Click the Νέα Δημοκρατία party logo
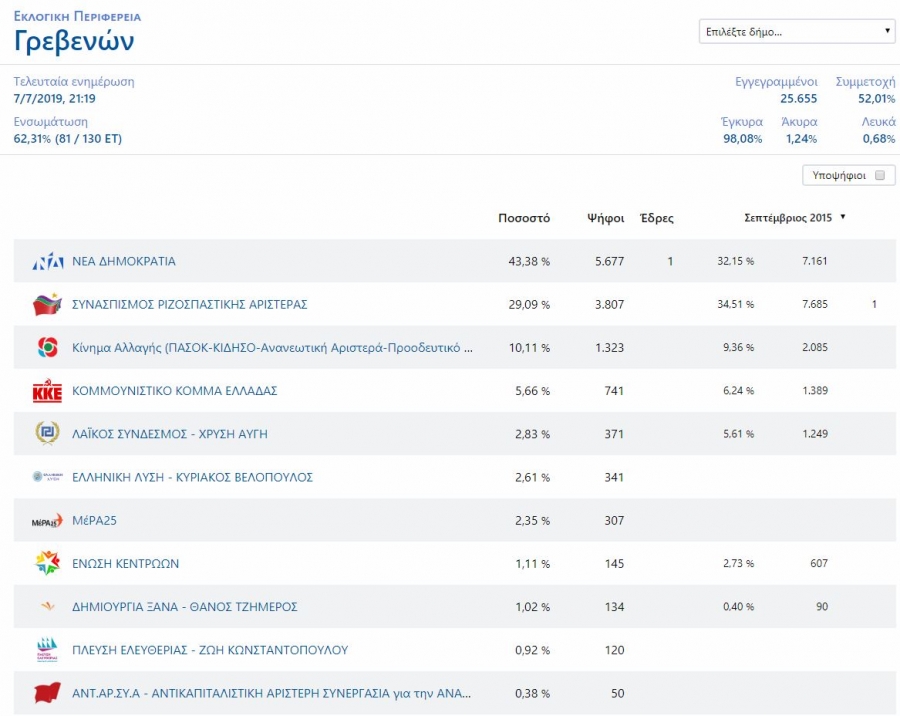 (47, 262)
